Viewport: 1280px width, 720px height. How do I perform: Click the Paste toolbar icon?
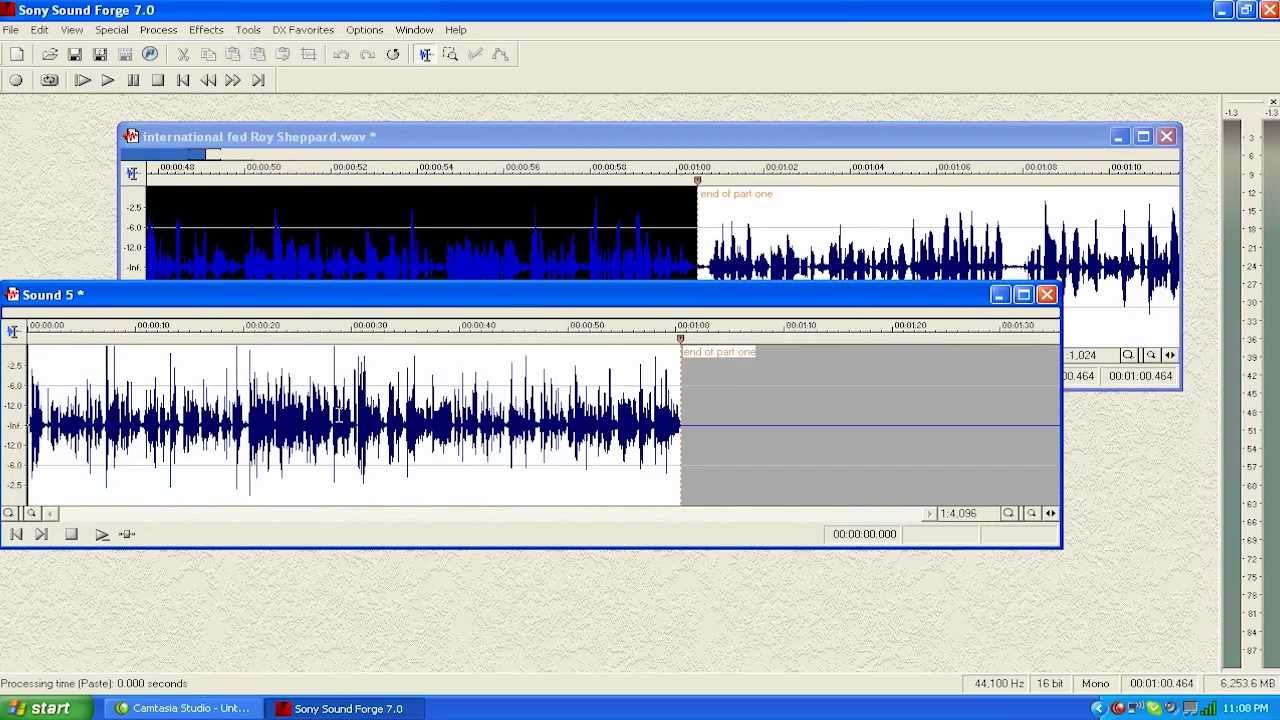click(233, 55)
